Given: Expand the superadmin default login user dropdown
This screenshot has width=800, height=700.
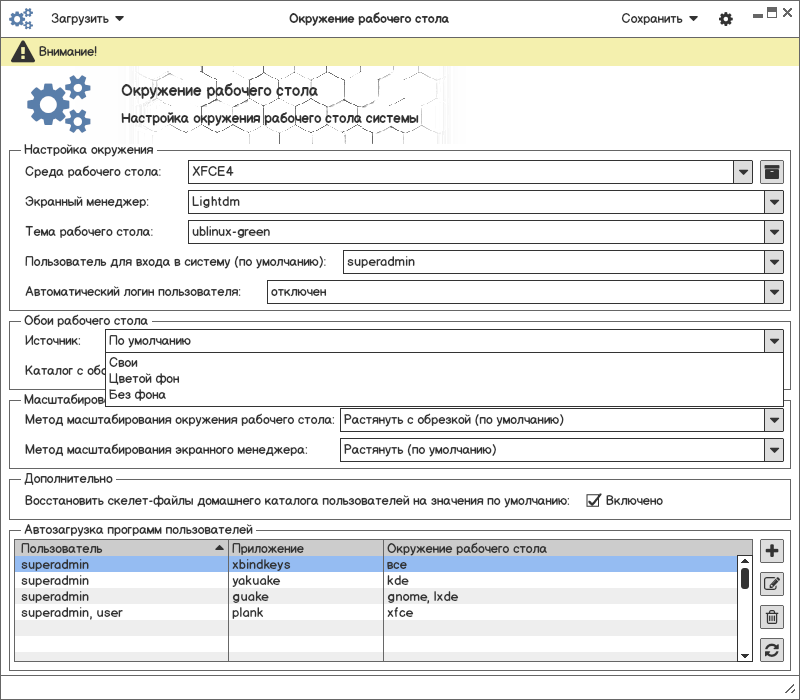Looking at the screenshot, I should (773, 262).
